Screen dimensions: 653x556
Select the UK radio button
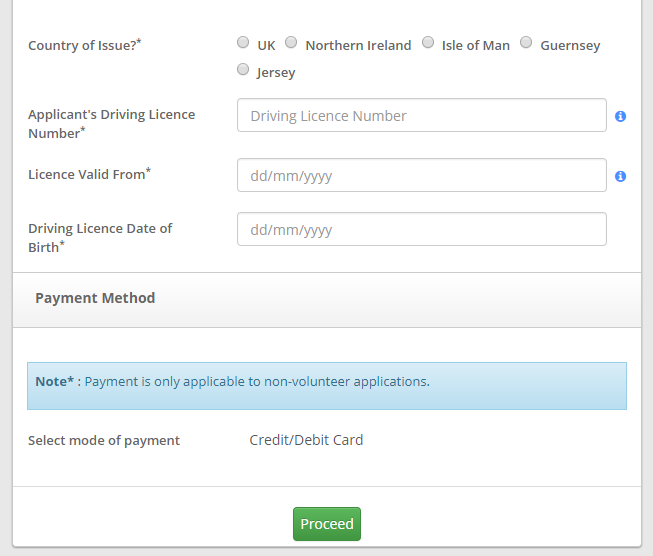[x=243, y=43]
